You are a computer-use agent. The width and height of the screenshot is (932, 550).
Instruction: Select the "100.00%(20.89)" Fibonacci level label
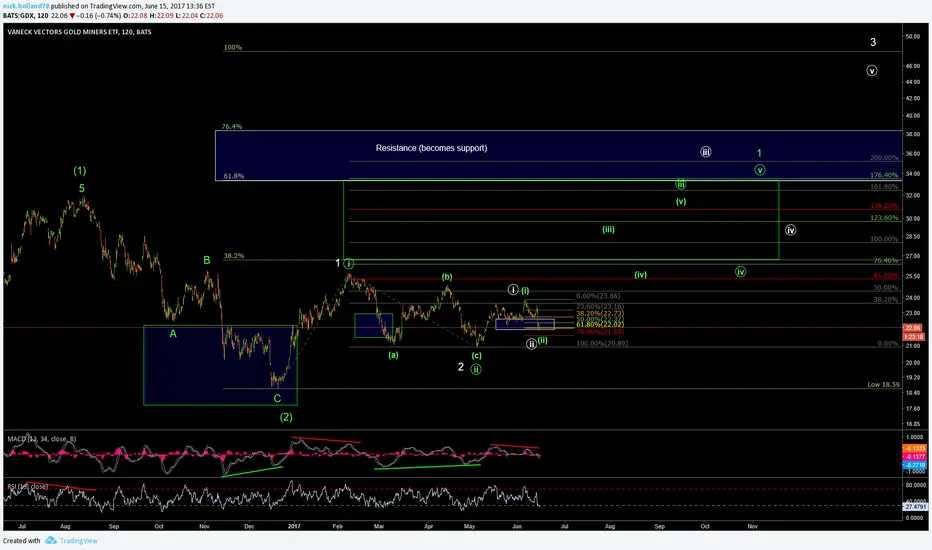[x=602, y=344]
